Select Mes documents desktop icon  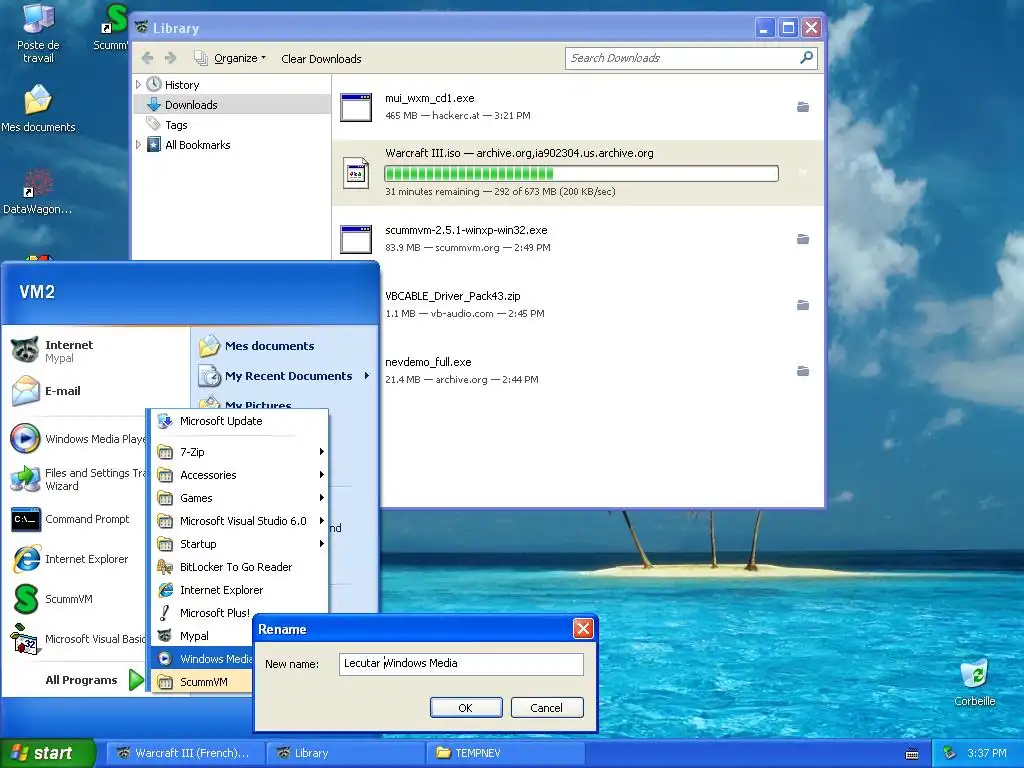click(38, 108)
